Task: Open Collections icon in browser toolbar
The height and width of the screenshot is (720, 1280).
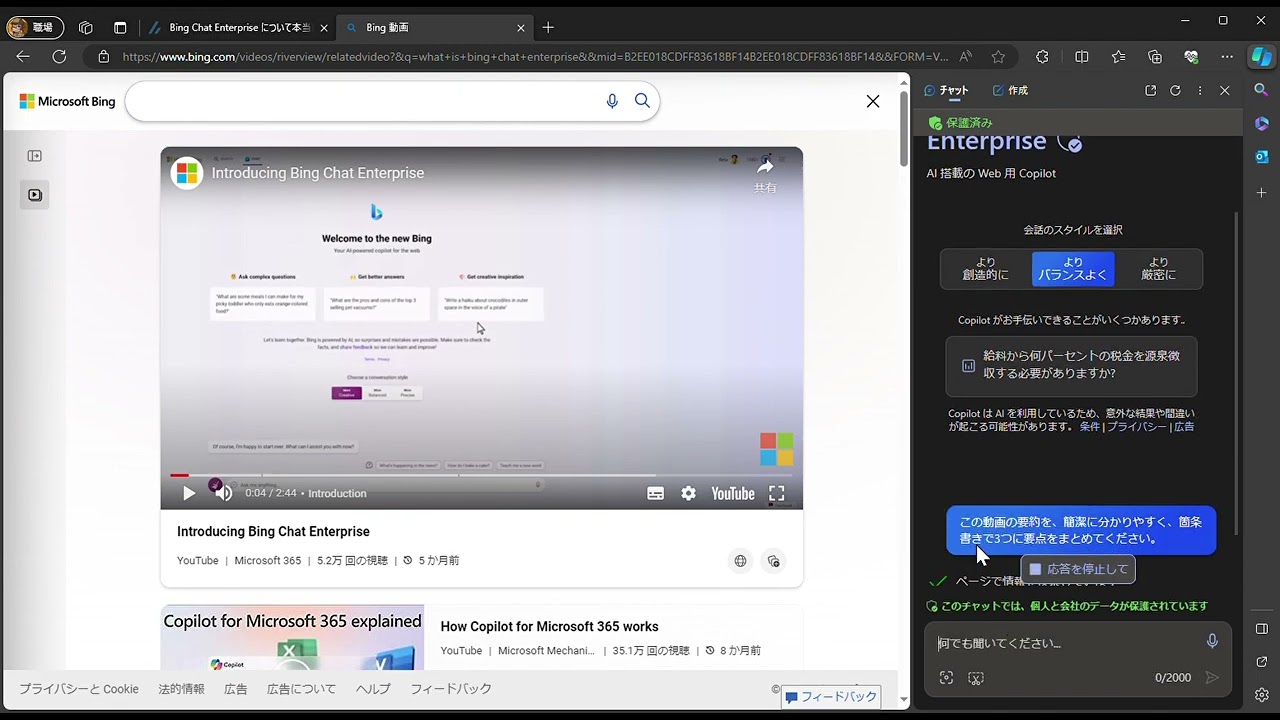Action: [1155, 57]
